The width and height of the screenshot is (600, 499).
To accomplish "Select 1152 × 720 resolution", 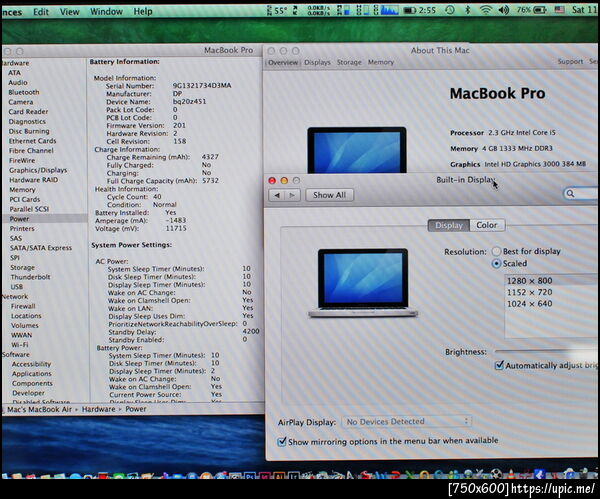I will point(551,292).
